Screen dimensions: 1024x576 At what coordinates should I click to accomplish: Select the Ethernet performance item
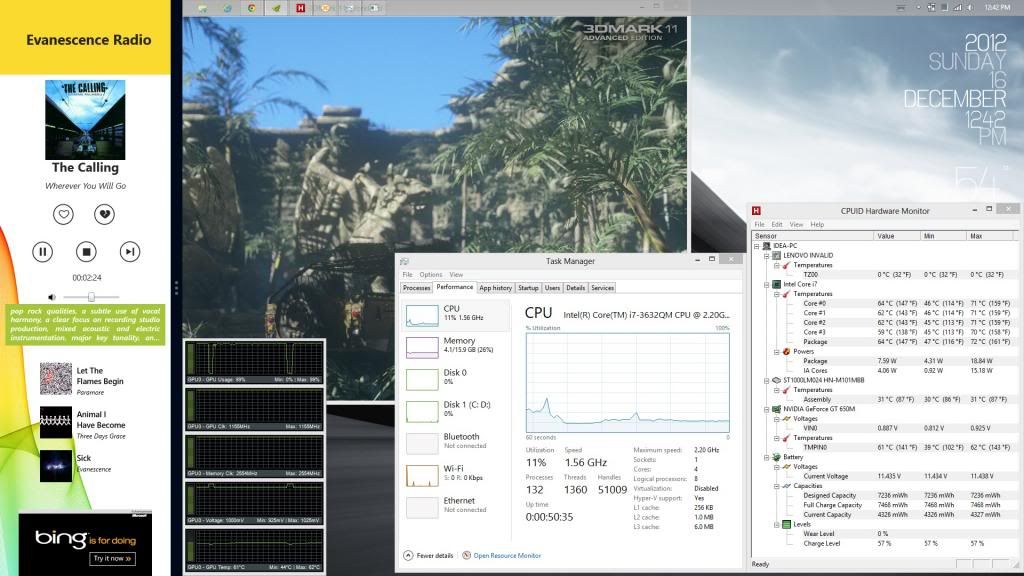456,507
